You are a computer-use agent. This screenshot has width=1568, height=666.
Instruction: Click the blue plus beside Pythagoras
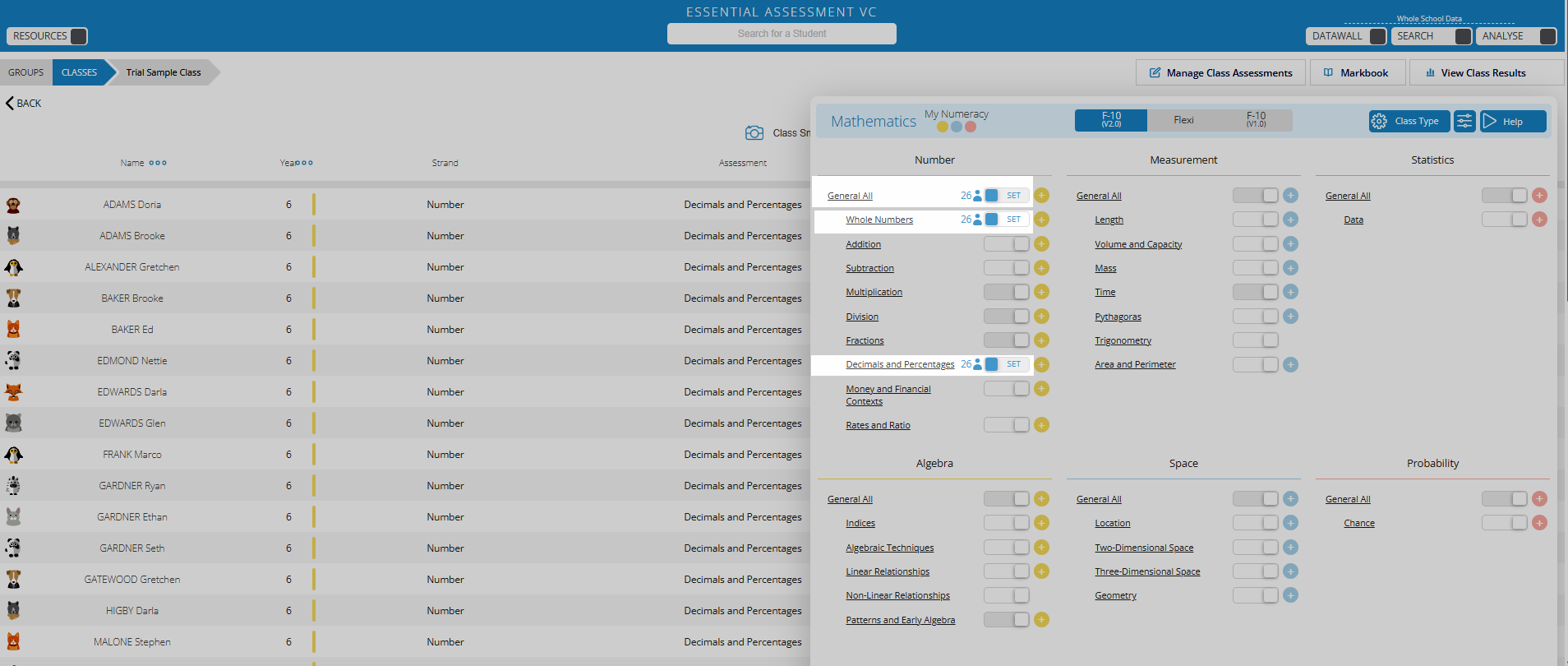pos(1290,316)
